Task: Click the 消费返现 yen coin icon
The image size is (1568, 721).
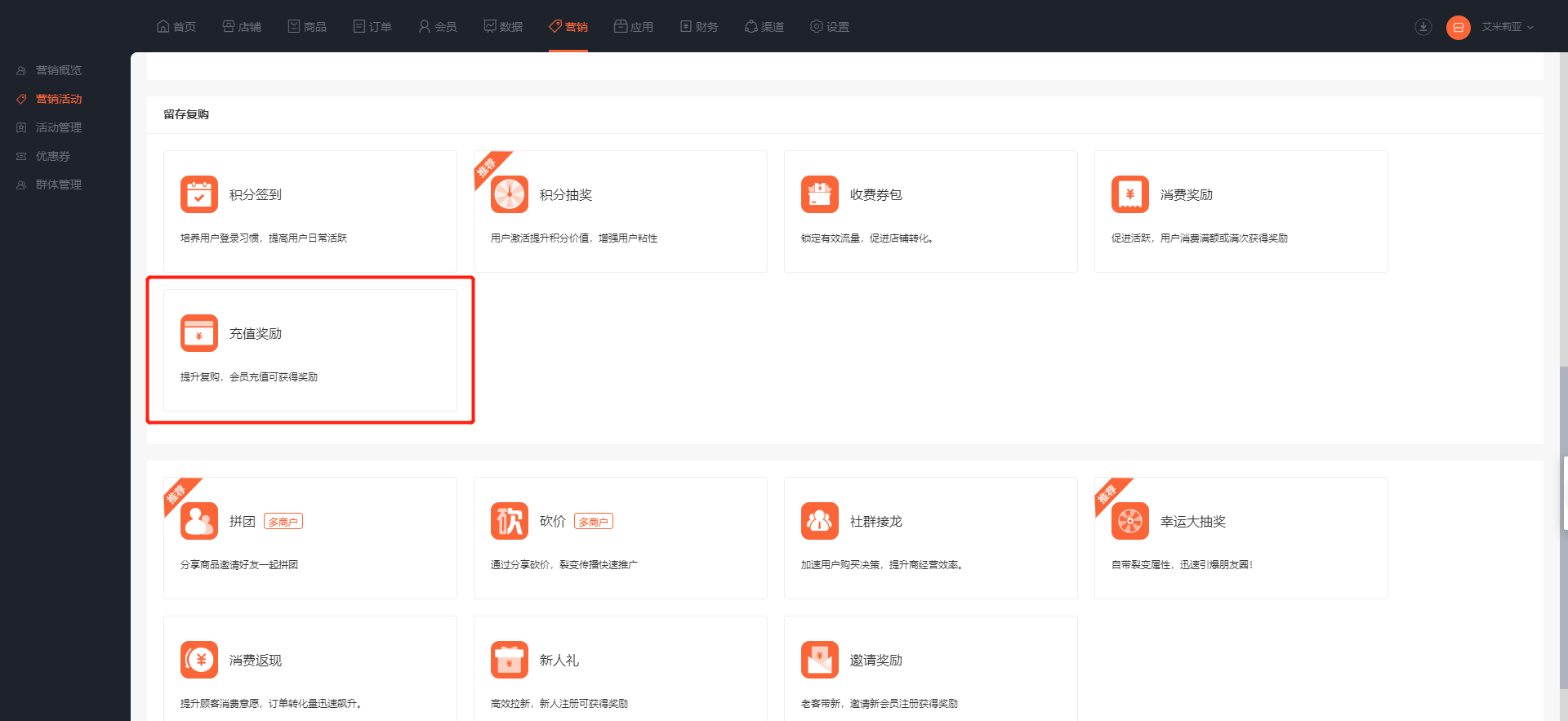Action: tap(199, 660)
